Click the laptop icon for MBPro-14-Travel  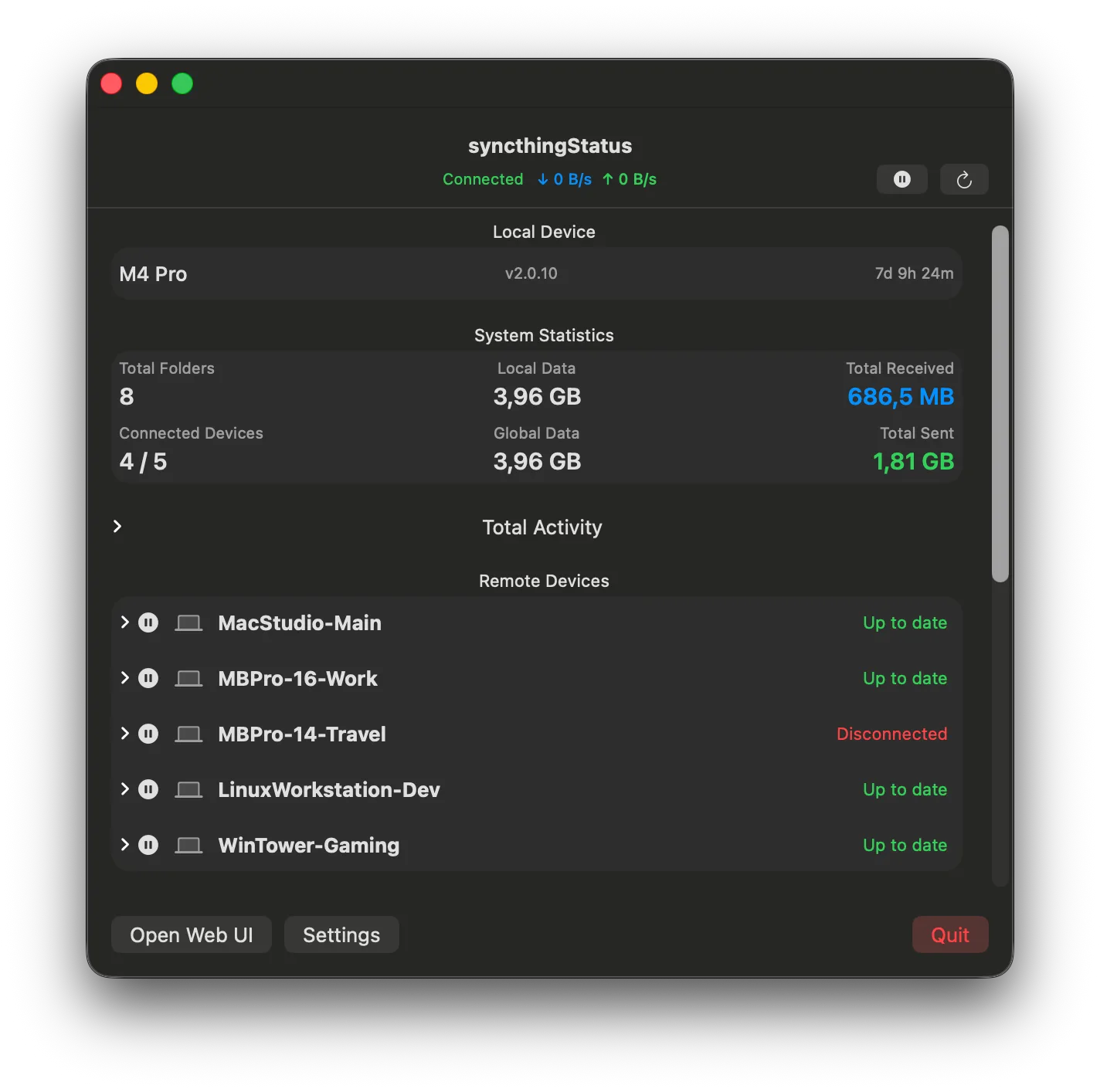click(188, 734)
